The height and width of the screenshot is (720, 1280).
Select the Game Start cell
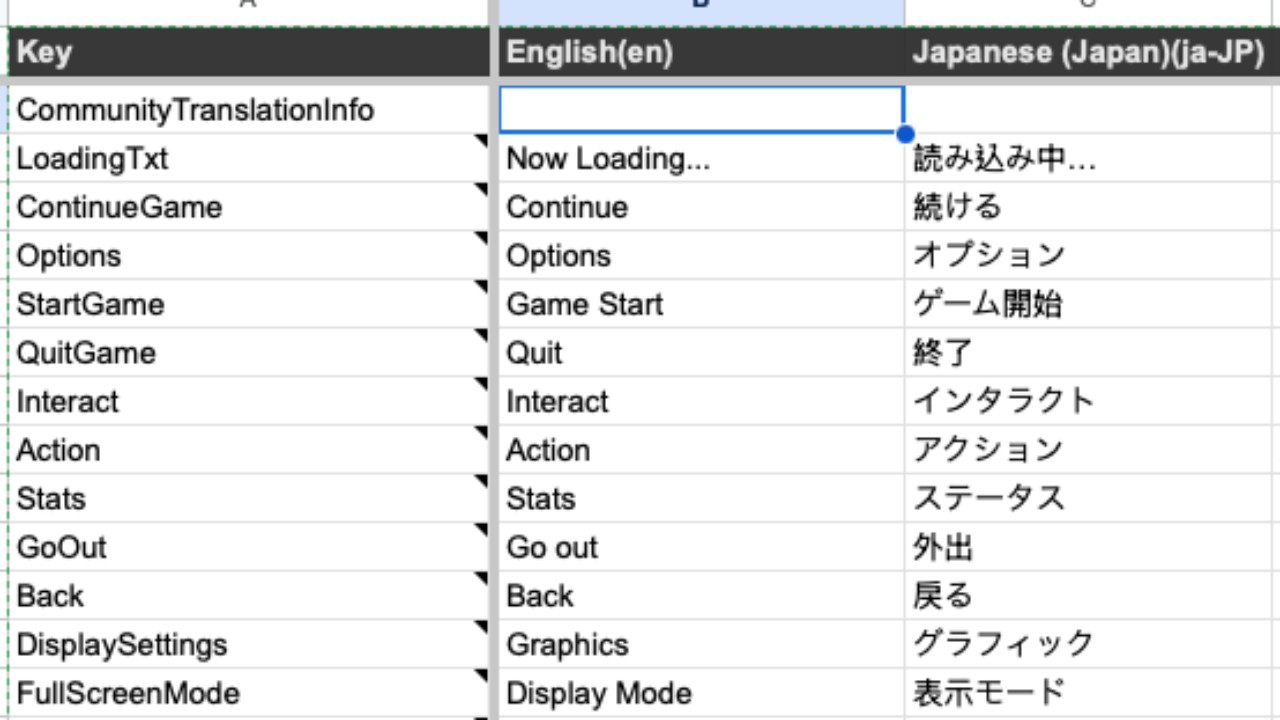coord(700,304)
